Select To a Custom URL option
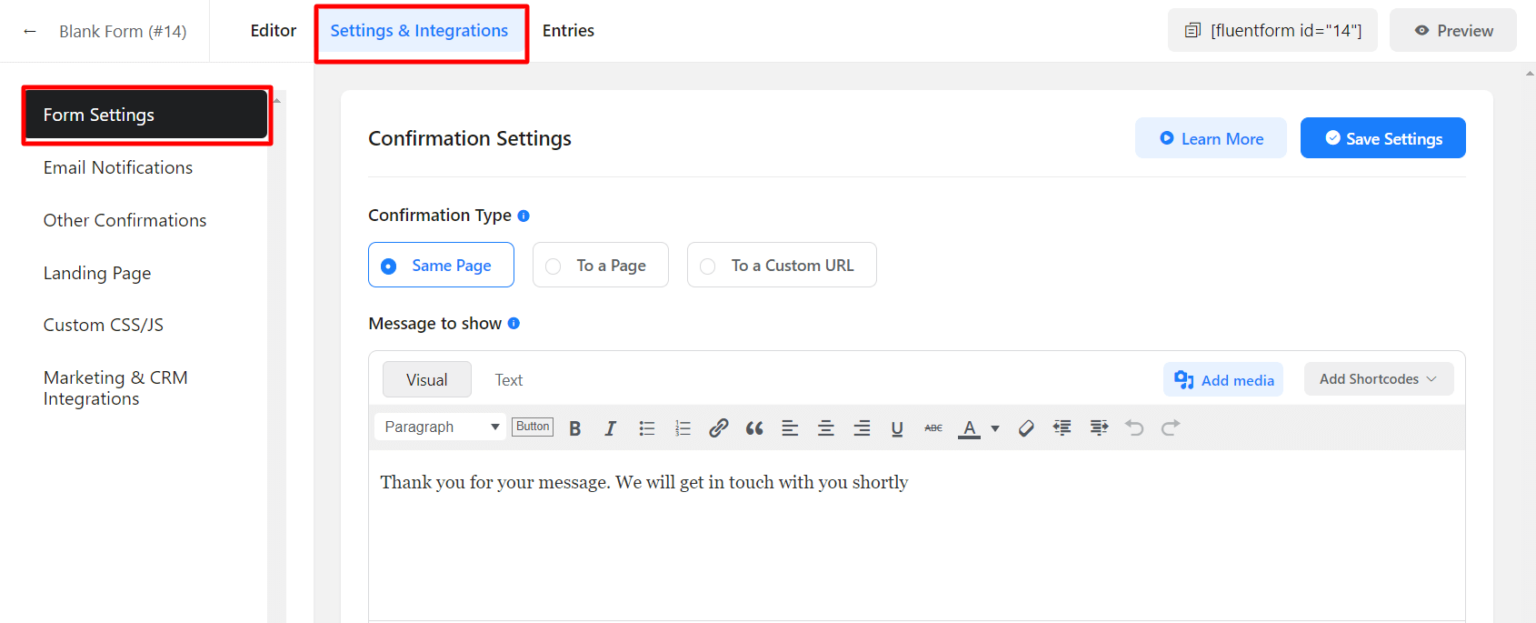Image resolution: width=1536 pixels, height=623 pixels. pos(781,264)
